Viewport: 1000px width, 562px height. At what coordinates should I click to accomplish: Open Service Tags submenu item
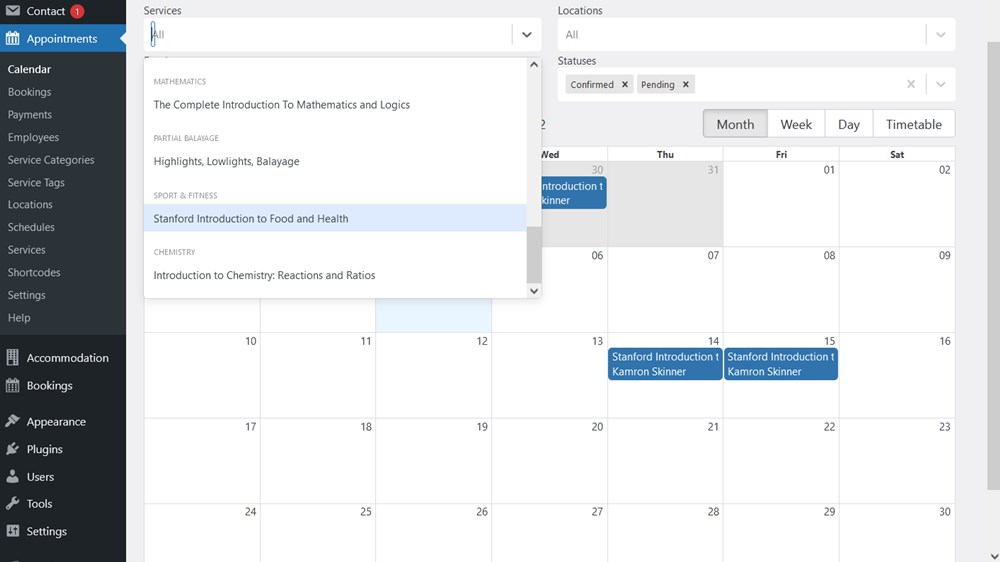point(36,182)
